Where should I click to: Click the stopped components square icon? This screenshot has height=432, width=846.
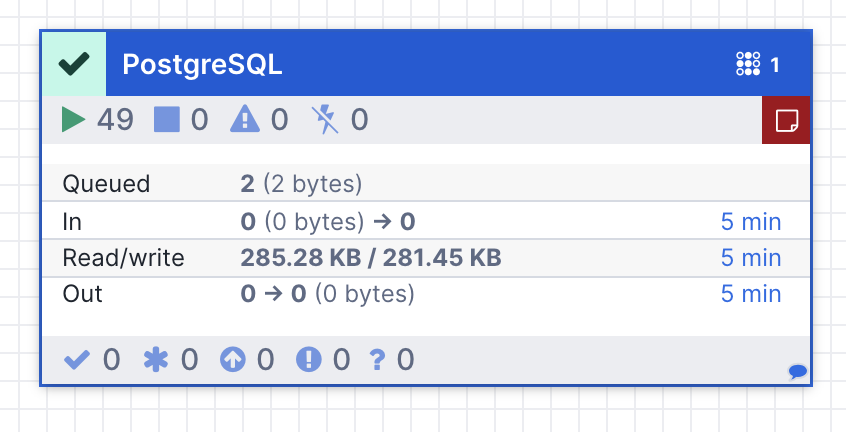[166, 120]
